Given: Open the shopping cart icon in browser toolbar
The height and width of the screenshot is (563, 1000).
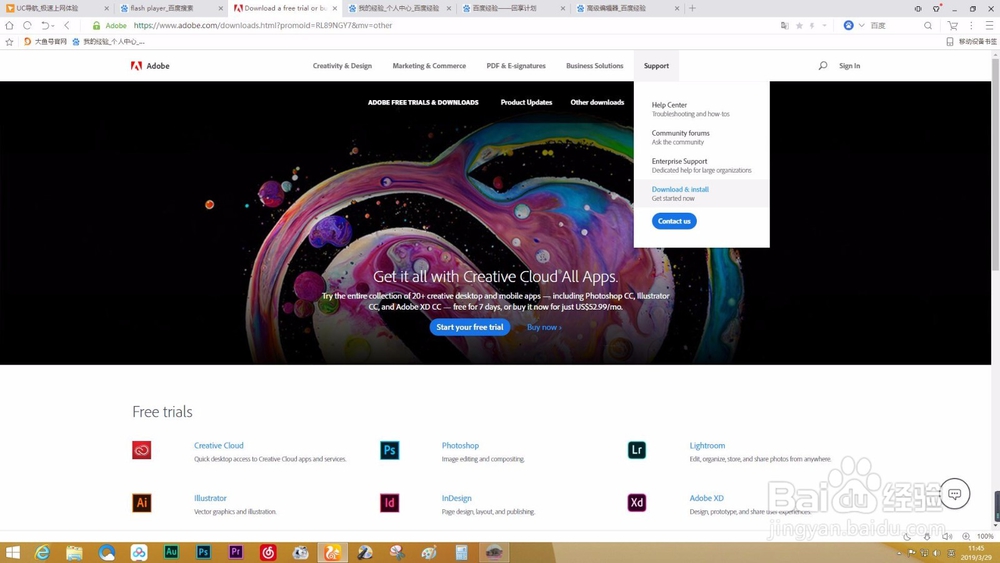Looking at the screenshot, I should [953, 26].
